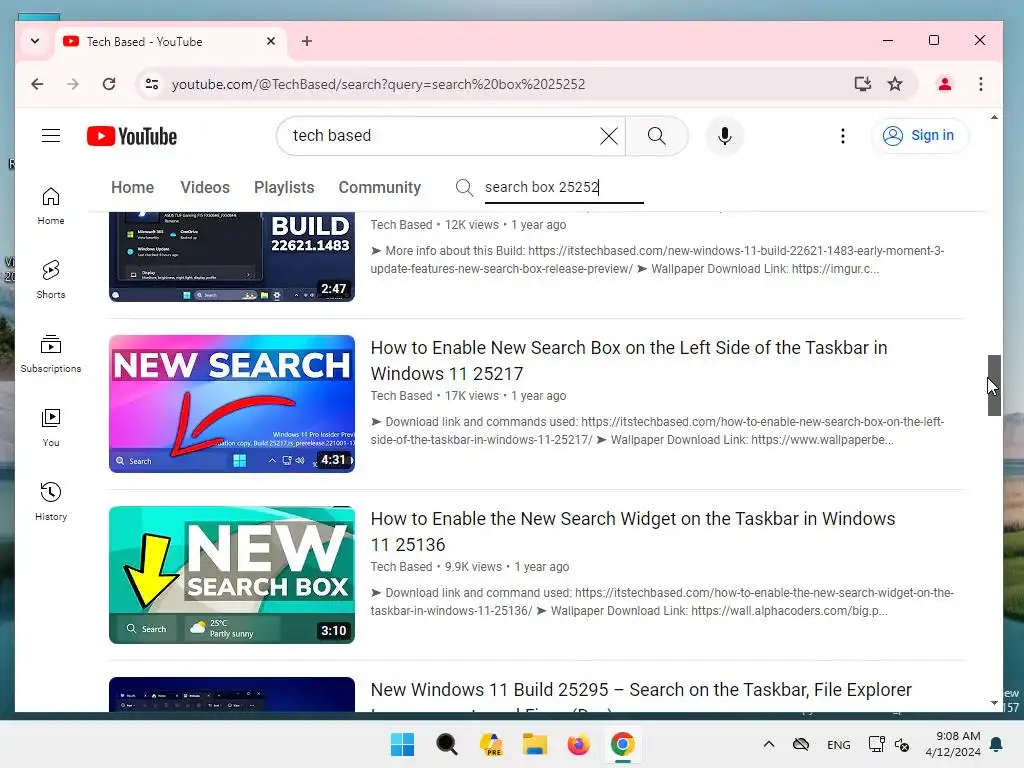
Task: Open History in the sidebar
Action: pos(51,502)
